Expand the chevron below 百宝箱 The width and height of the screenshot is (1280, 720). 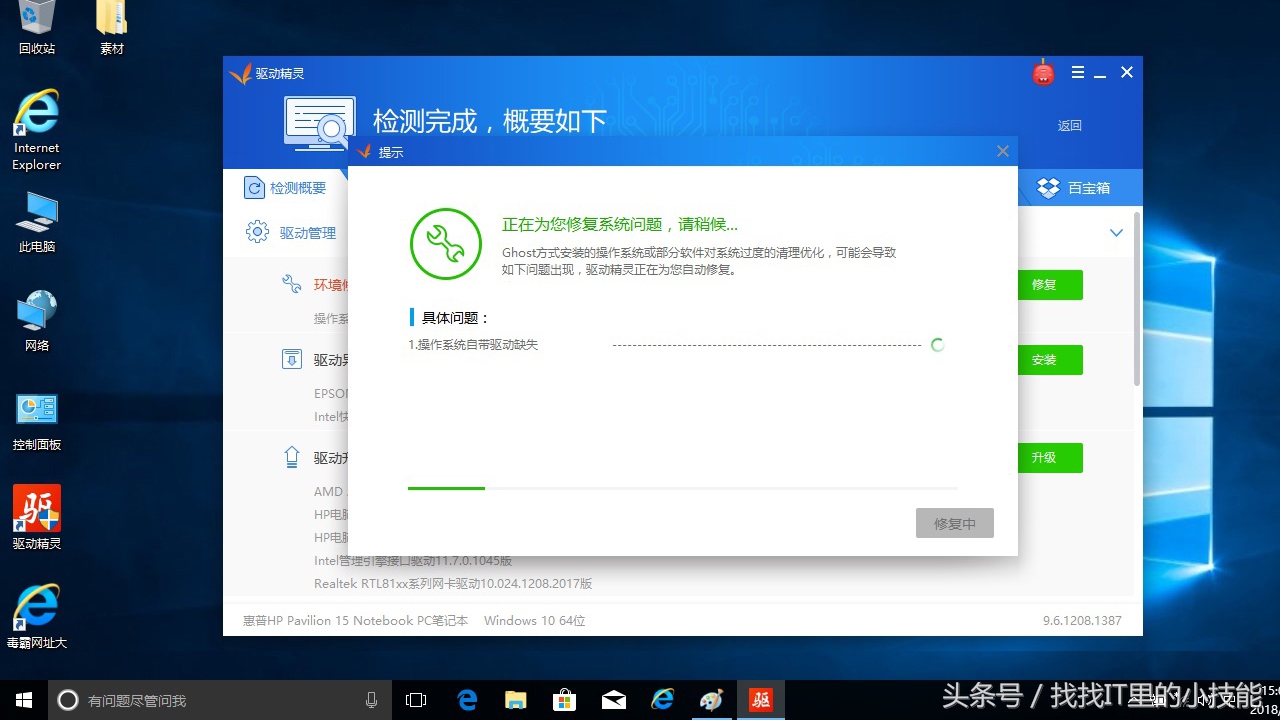[x=1115, y=232]
